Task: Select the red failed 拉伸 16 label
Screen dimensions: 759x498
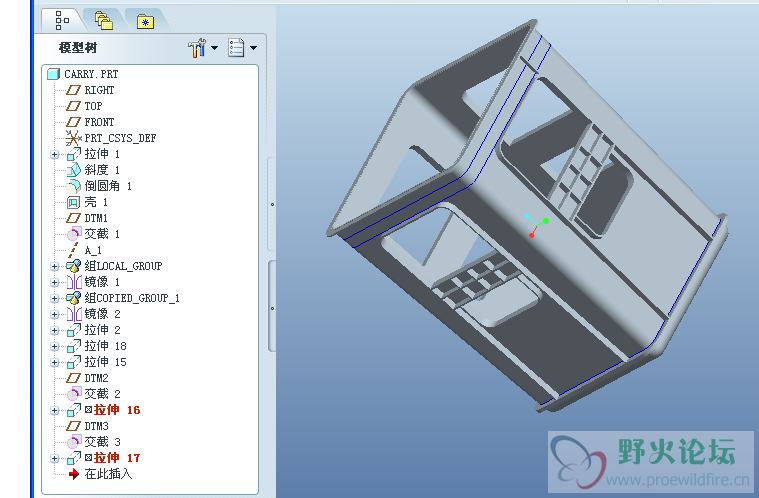Action: 117,410
